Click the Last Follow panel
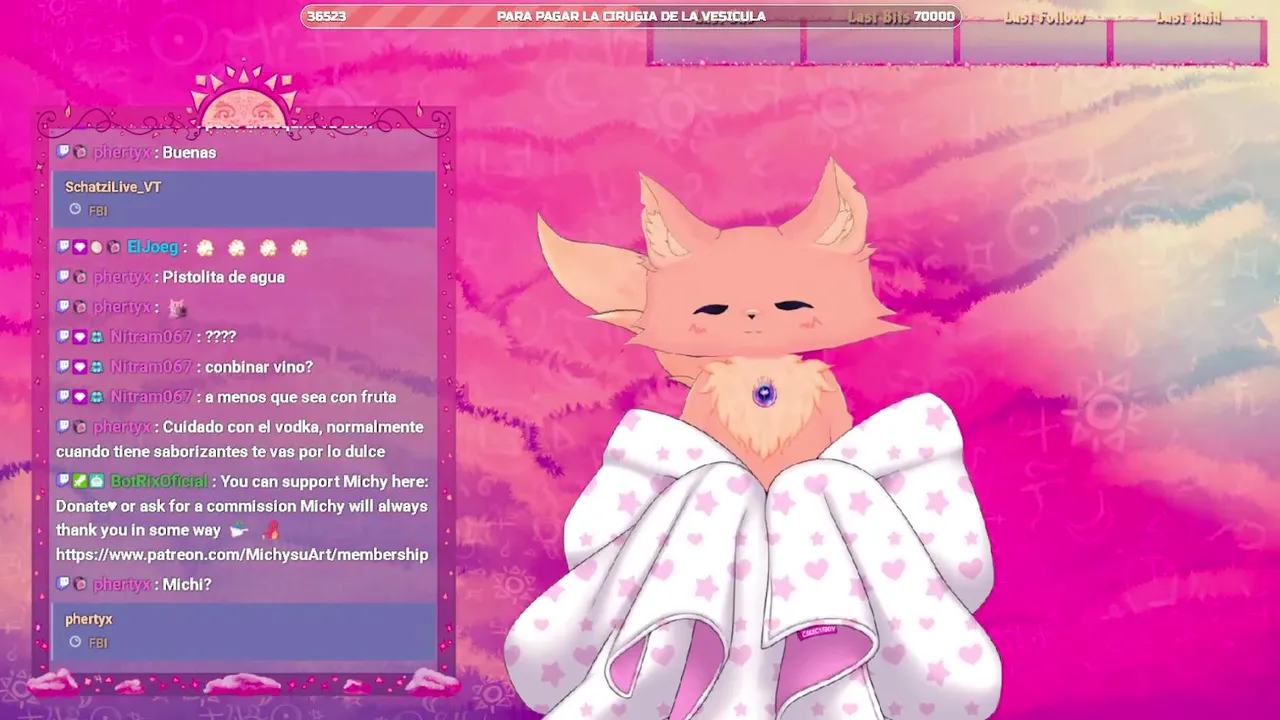The width and height of the screenshot is (1280, 720). (1034, 42)
